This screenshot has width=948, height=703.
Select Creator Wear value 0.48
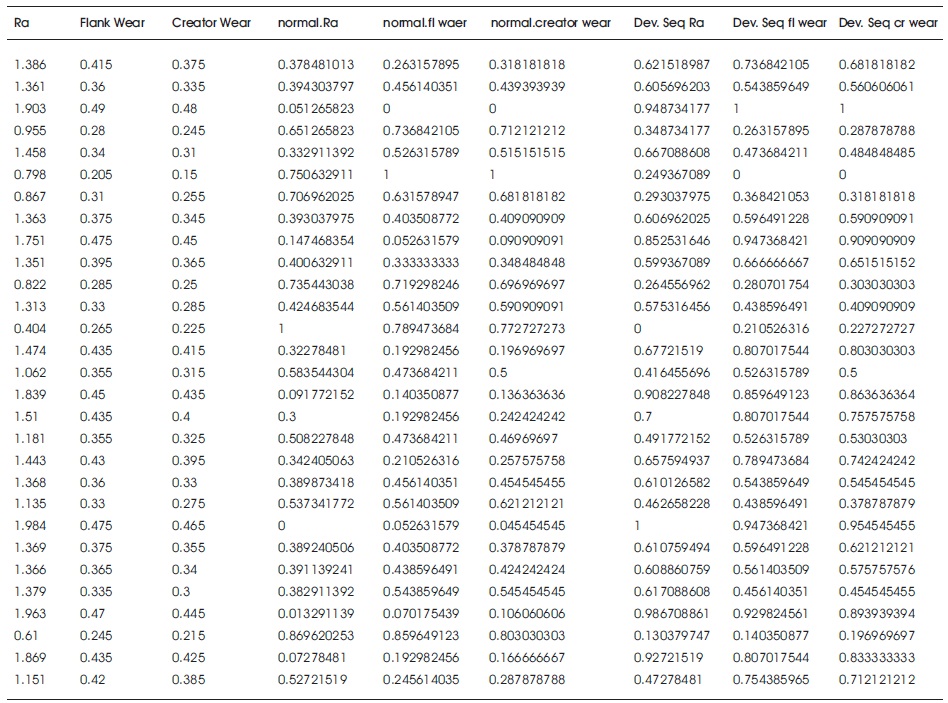(184, 109)
